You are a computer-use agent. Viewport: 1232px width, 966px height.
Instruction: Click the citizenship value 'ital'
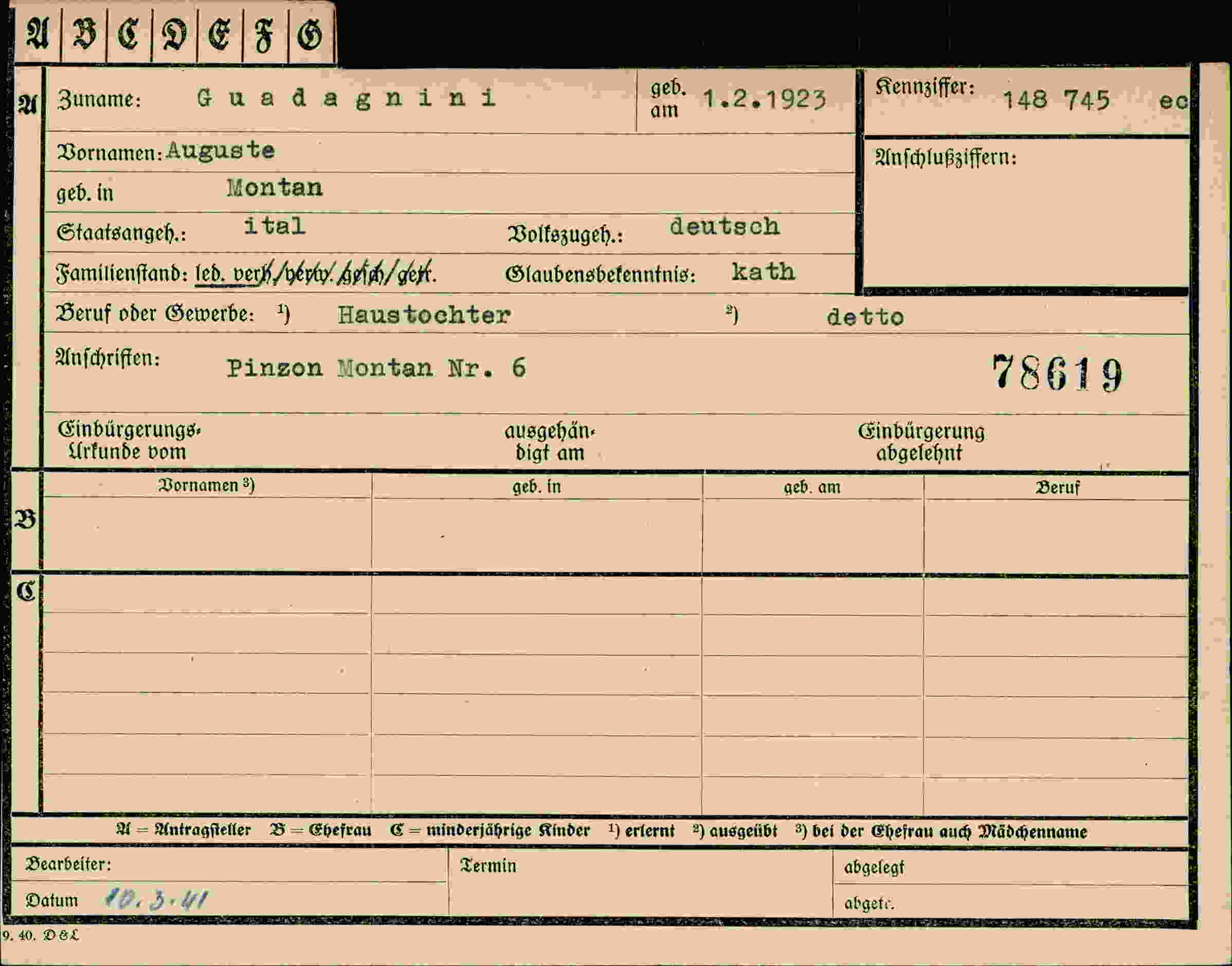tap(275, 226)
